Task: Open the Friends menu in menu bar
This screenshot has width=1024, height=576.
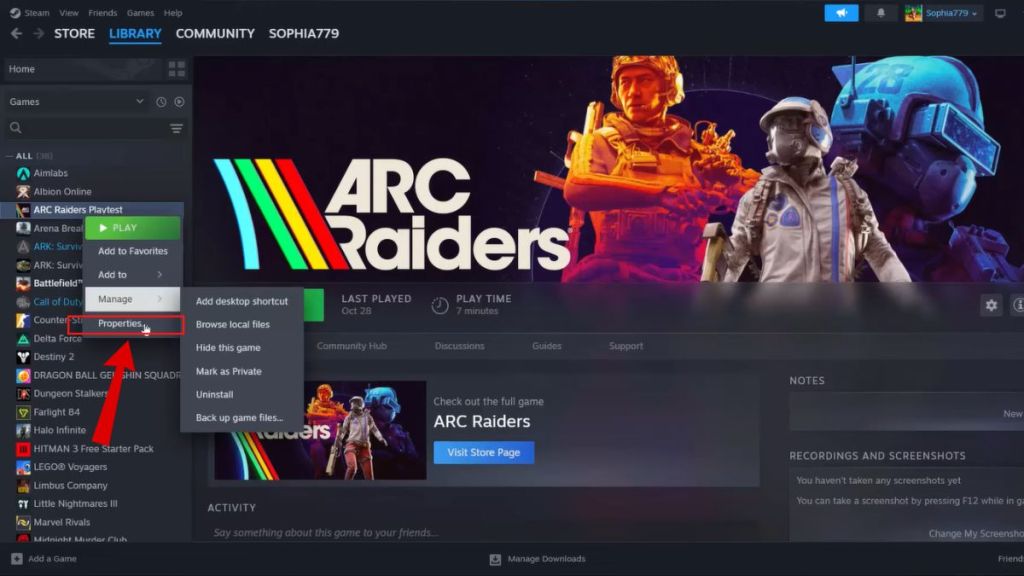Action: click(102, 12)
